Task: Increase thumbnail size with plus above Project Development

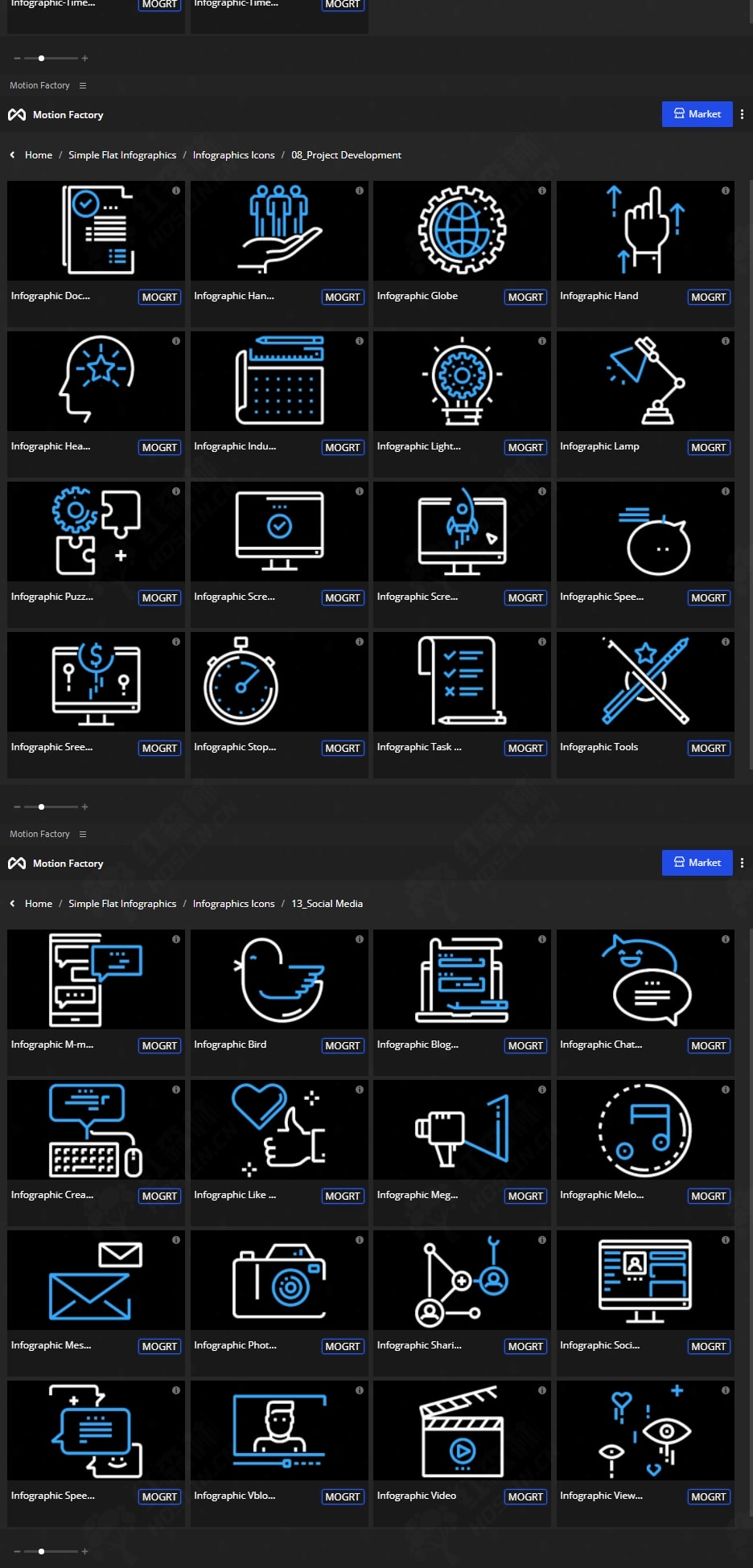Action: coord(84,58)
